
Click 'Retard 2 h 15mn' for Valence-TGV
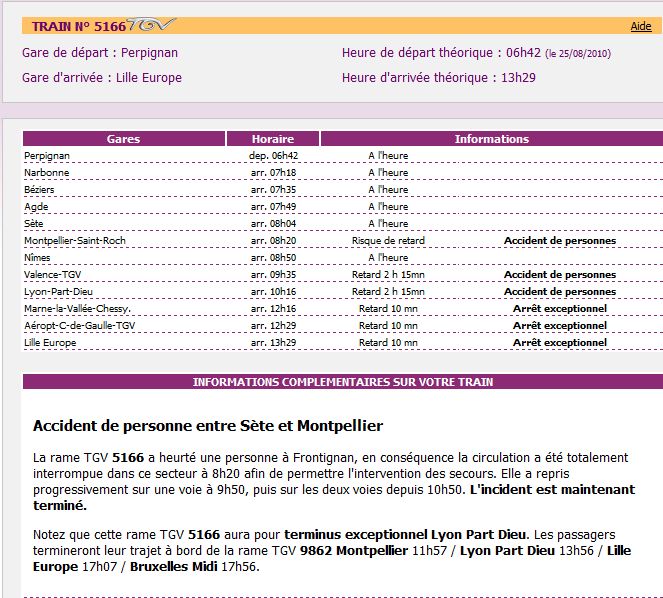tap(388, 275)
